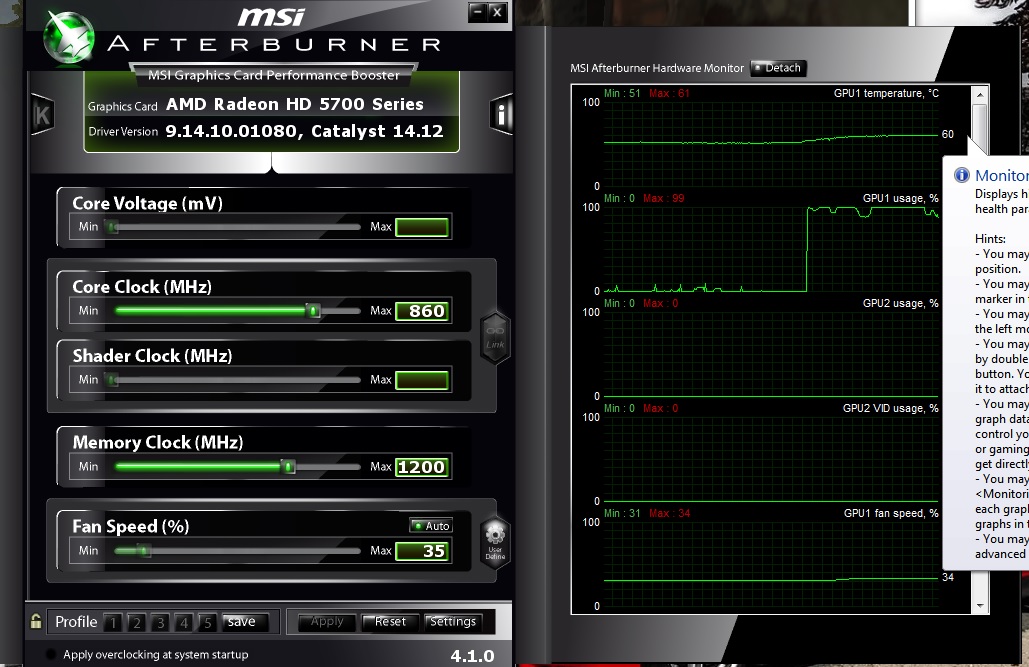Viewport: 1029px width, 667px height.
Task: Open the Kombustor K side button
Action: pyautogui.click(x=43, y=116)
